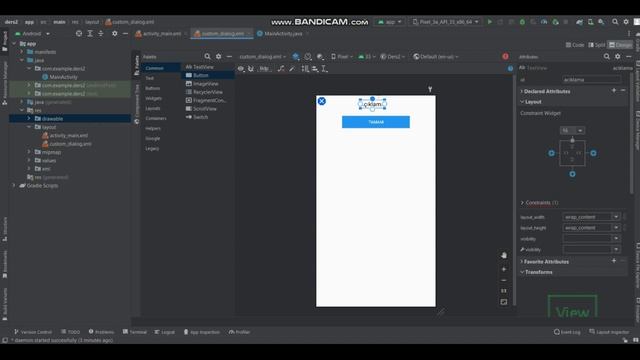Open the Layout Inspector tool window

609,332
